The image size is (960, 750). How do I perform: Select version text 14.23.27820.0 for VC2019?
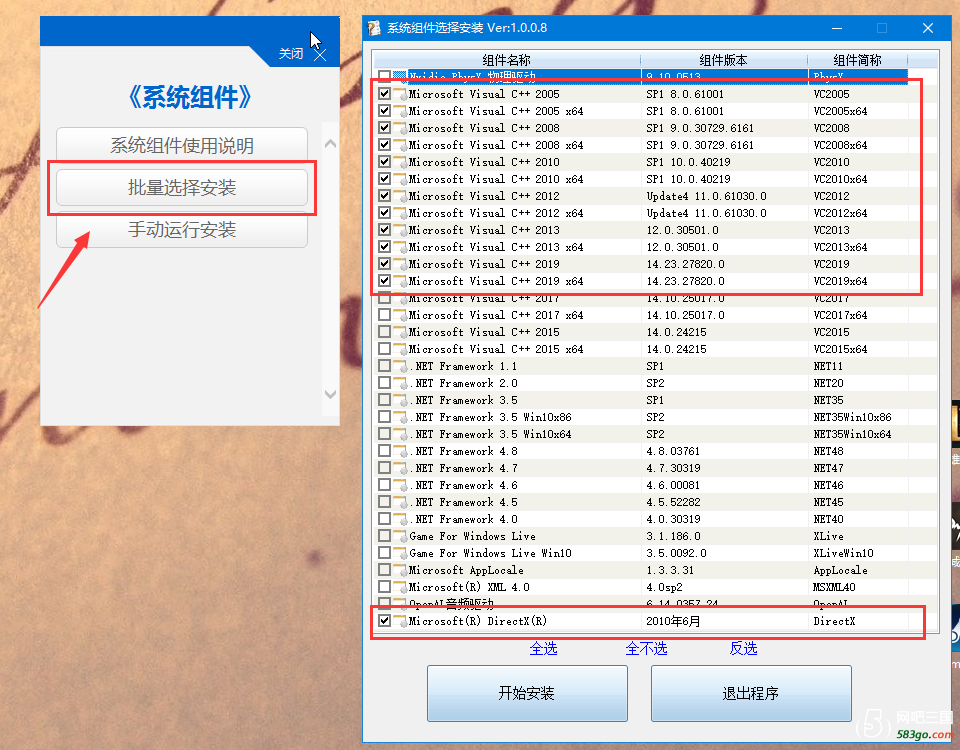(685, 264)
